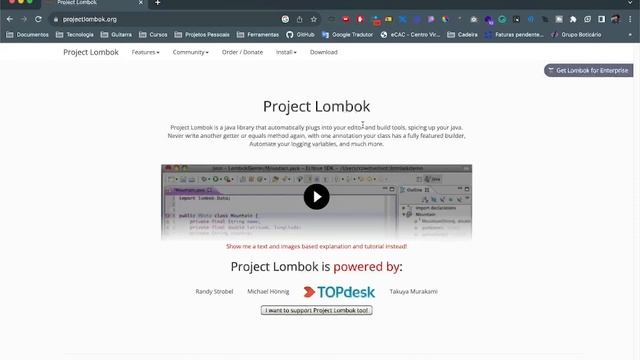Bookmark this page with the star icon
Image resolution: width=640 pixels, height=360 pixels.
click(313, 19)
